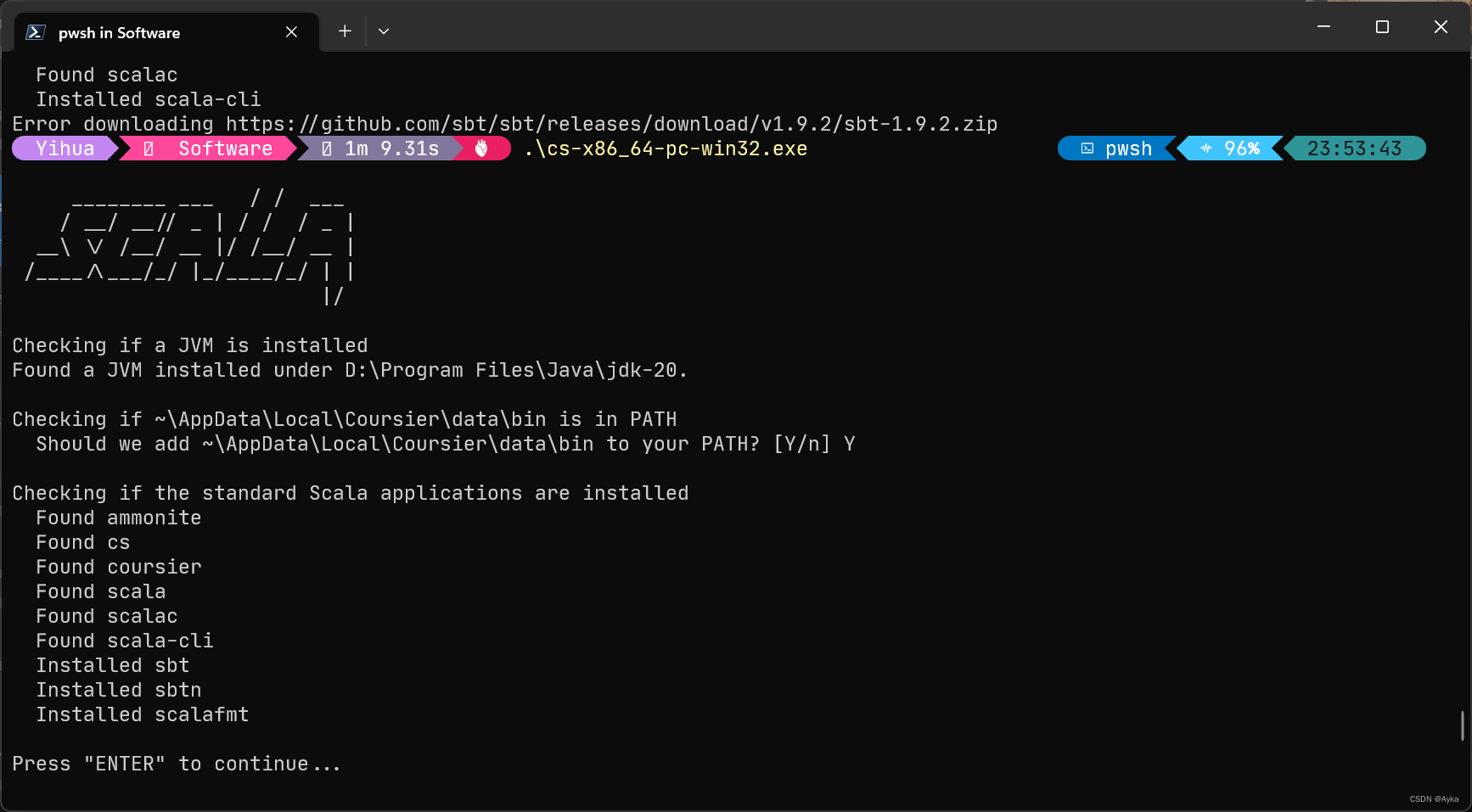Click the purple 'Yihua' prompt segment
This screenshot has width=1472, height=812.
(65, 148)
